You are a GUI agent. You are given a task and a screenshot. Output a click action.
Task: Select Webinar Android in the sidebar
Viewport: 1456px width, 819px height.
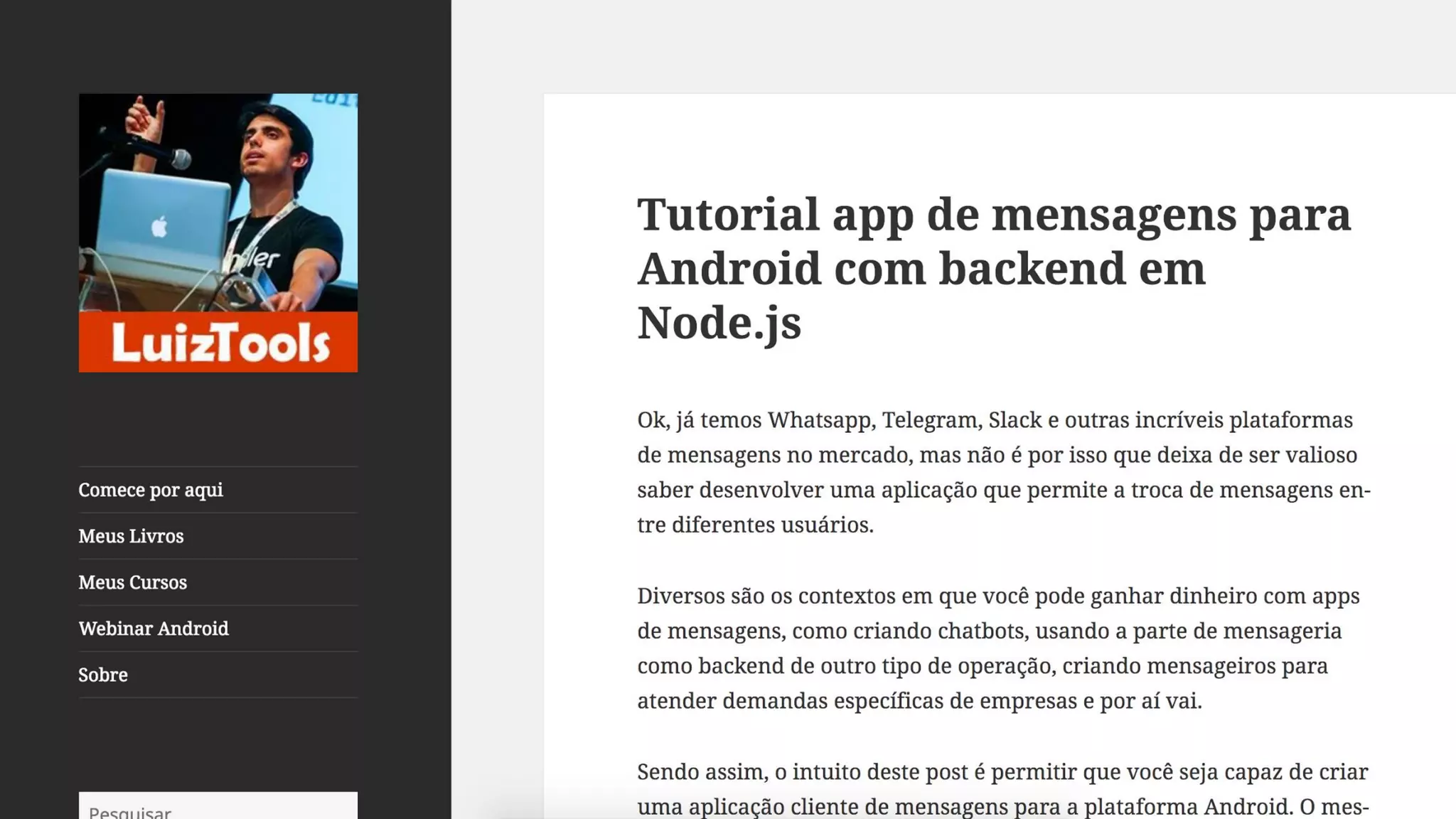point(154,628)
